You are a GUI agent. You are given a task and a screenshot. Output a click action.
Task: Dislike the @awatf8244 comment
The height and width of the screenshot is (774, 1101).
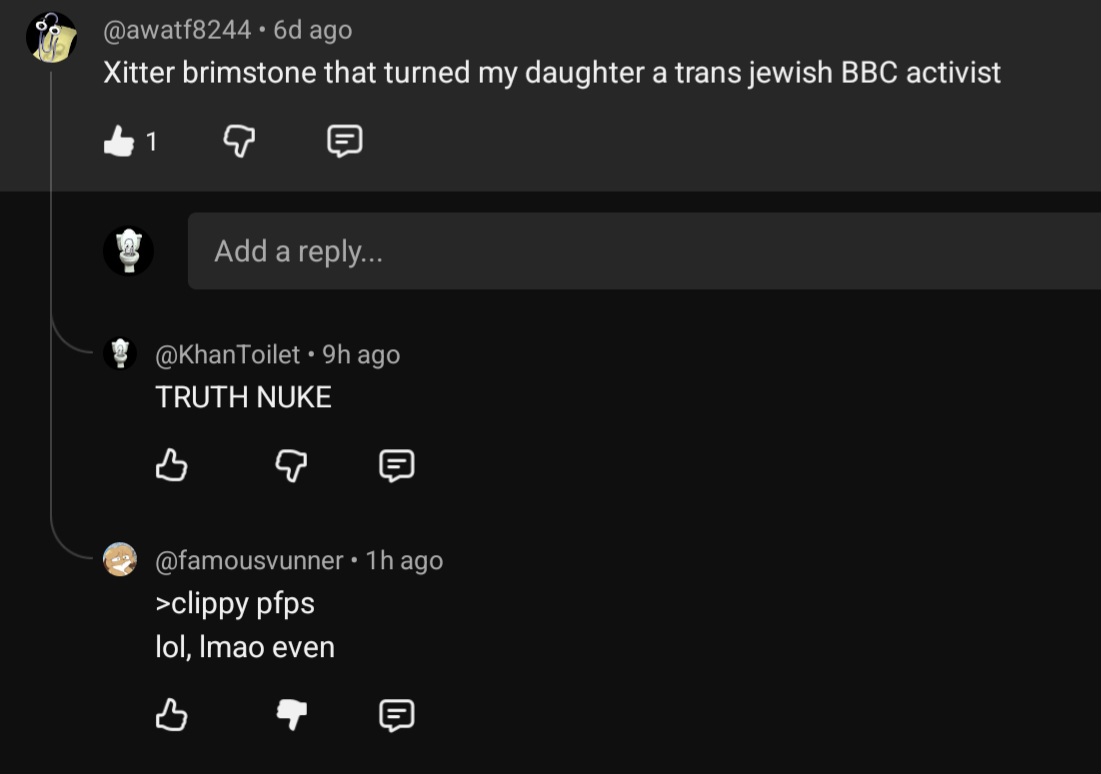click(x=238, y=142)
